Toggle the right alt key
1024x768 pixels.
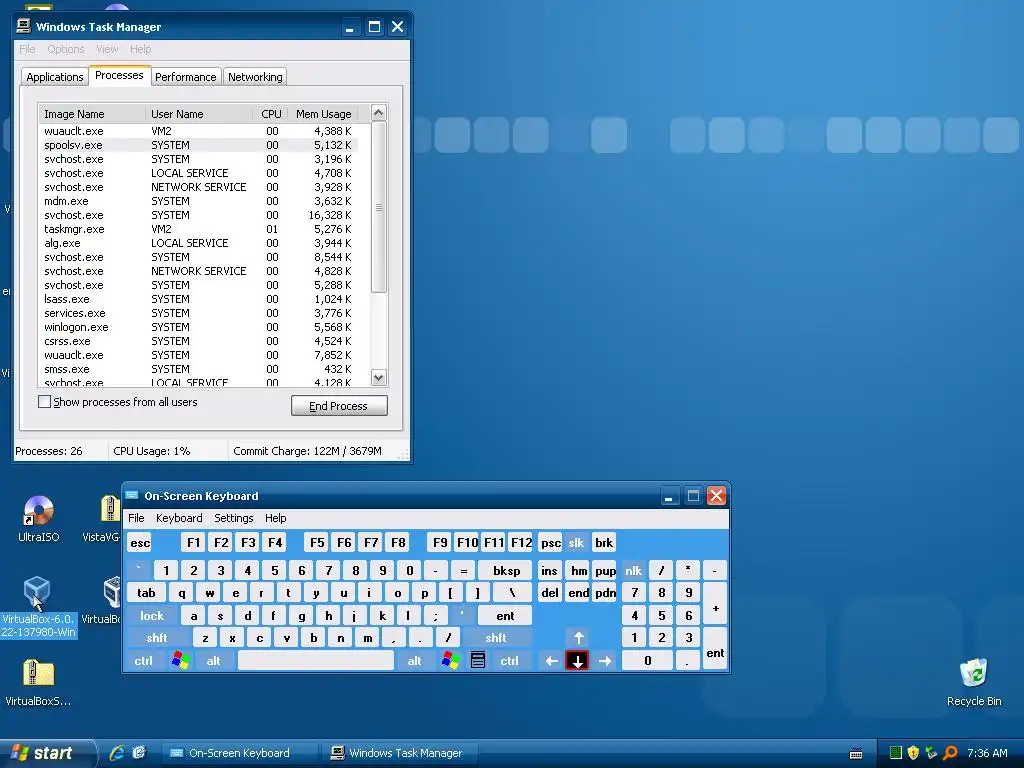click(415, 661)
